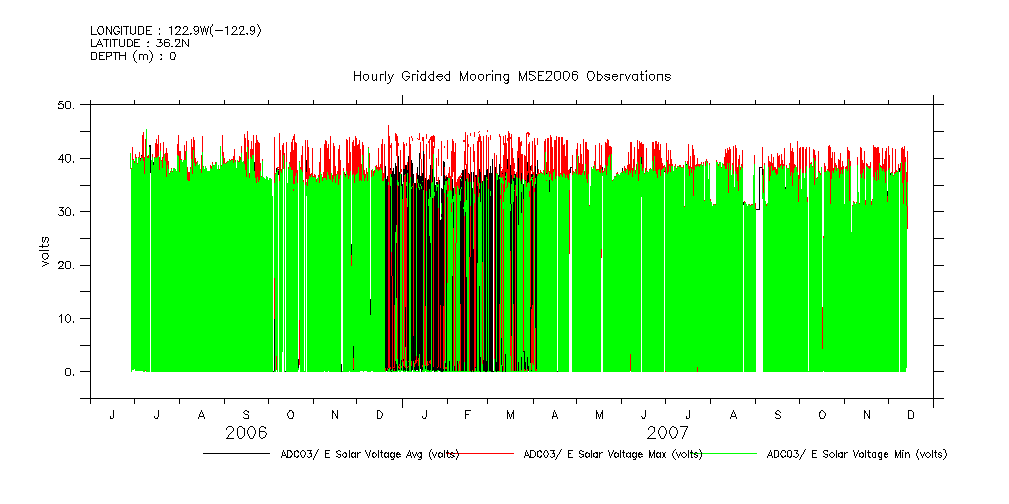Click the line sample before Min legend label
The height and width of the screenshot is (504, 1009).
pyautogui.click(x=728, y=454)
